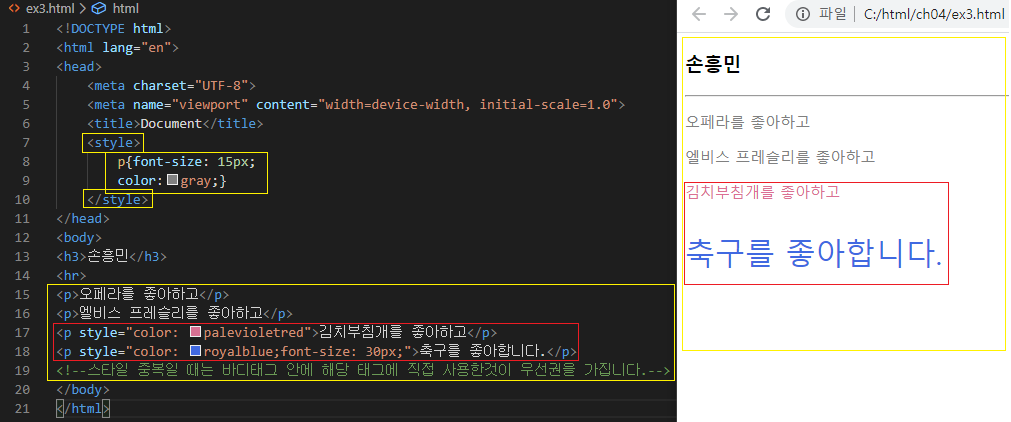This screenshot has height=422, width=1011.
Task: Click the title Document line
Action: pyautogui.click(x=175, y=123)
